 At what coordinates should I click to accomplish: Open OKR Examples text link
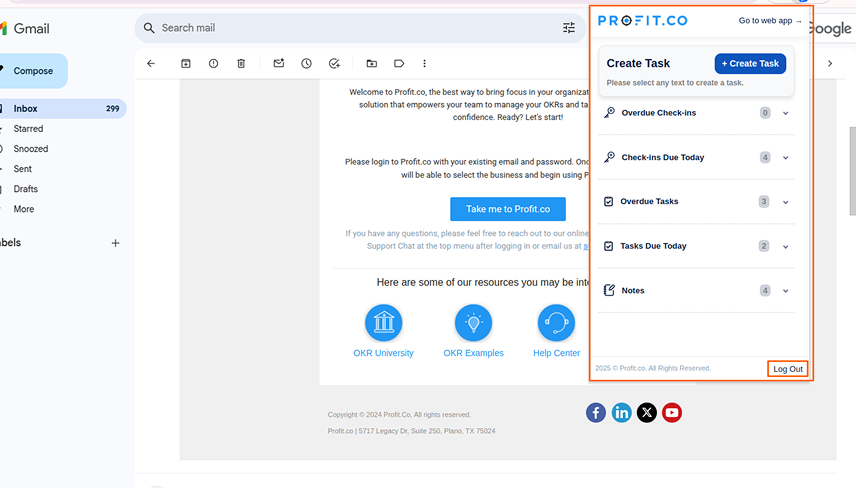click(x=473, y=353)
